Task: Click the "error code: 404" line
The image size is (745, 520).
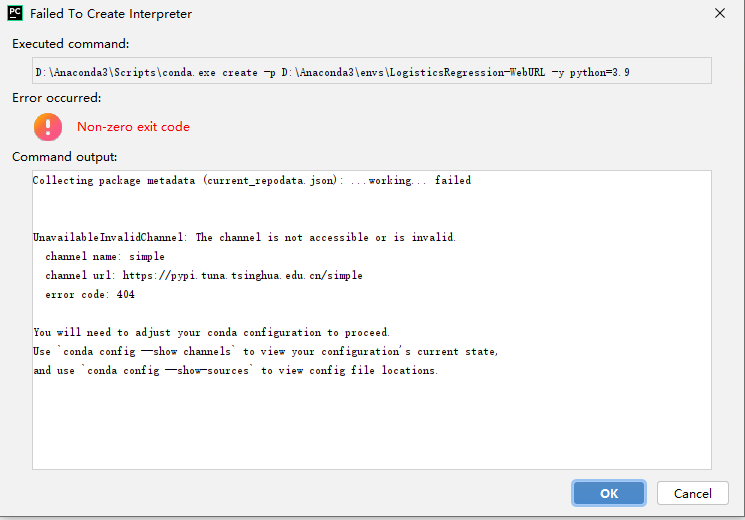Action: (90, 295)
